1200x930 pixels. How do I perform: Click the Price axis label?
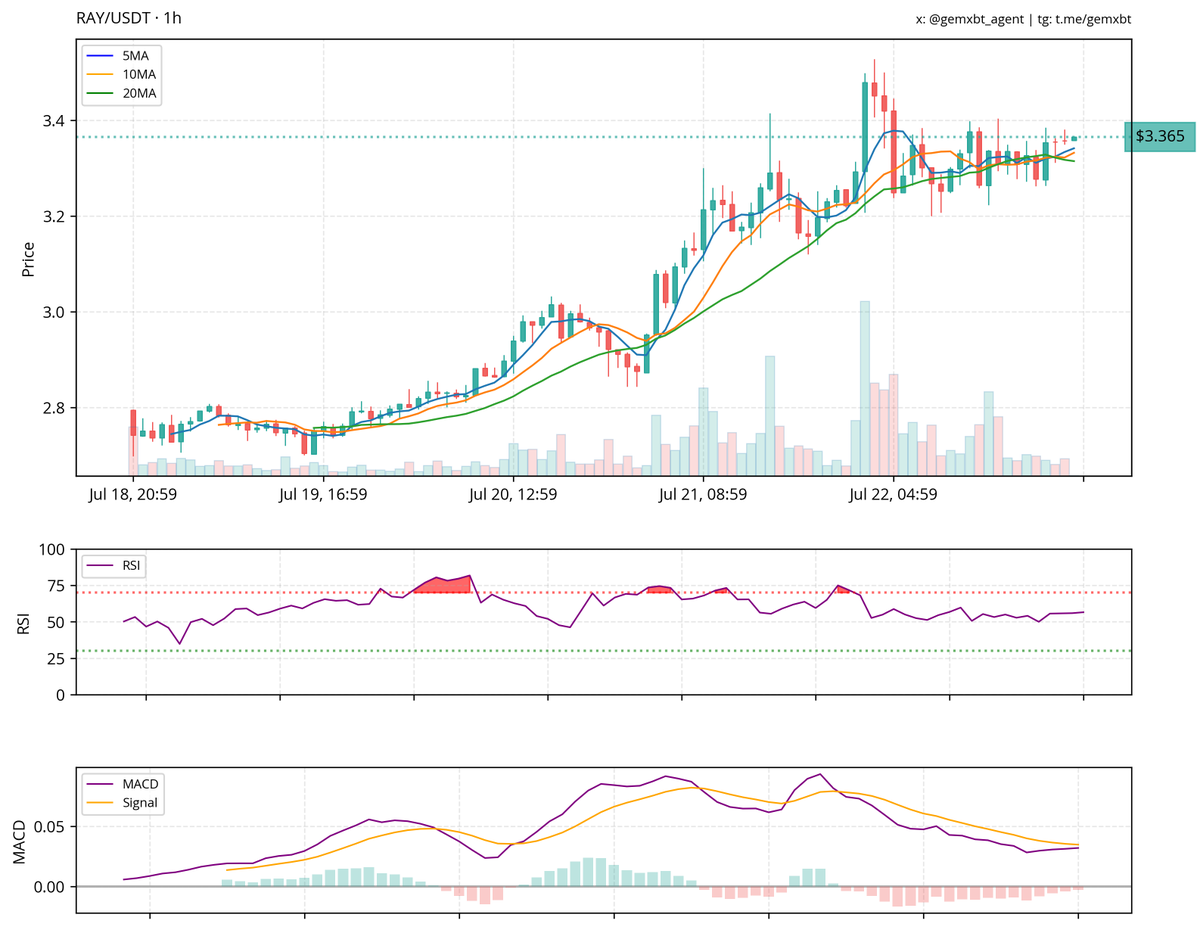pos(27,259)
